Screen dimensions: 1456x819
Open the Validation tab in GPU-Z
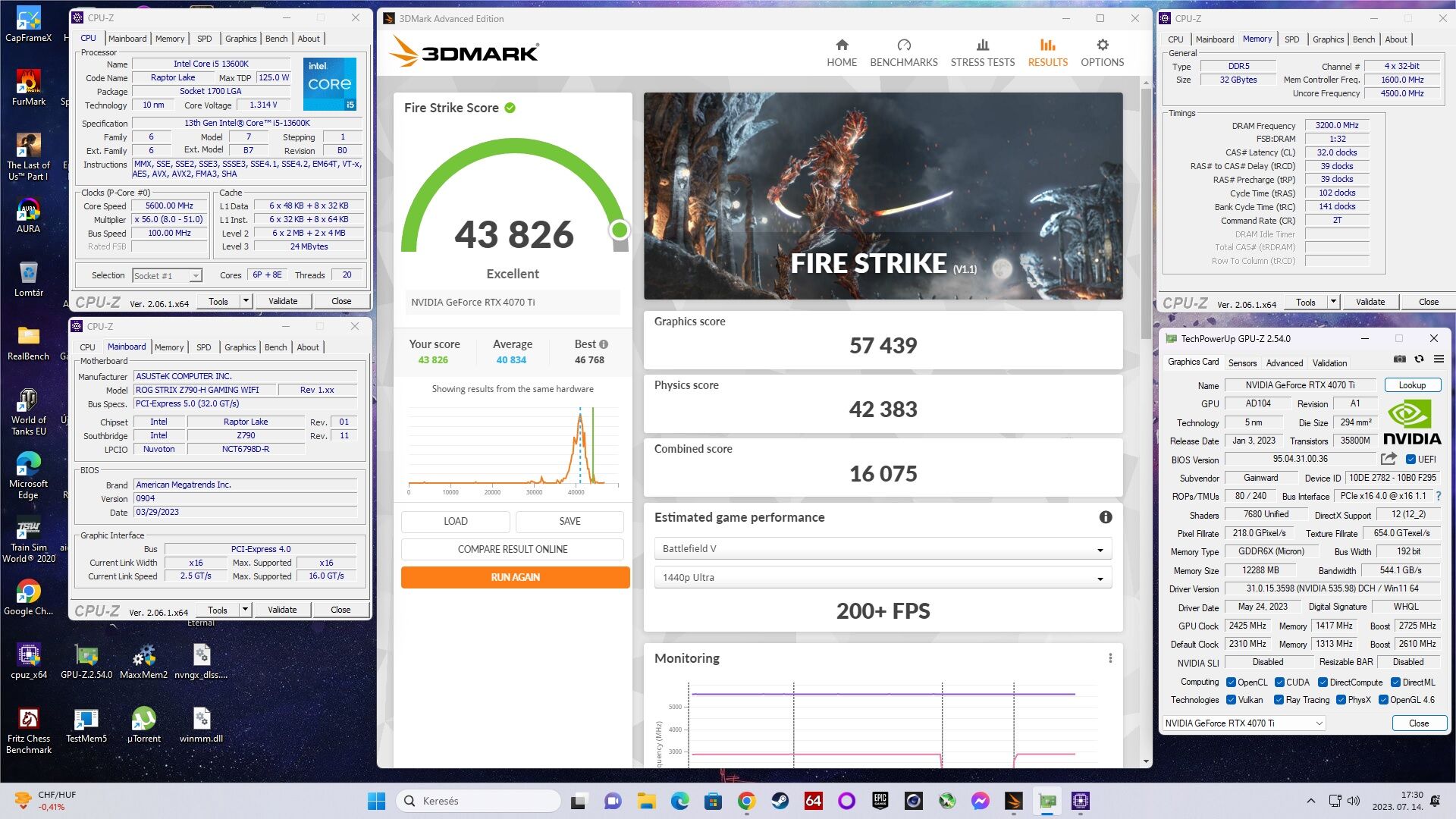[x=1330, y=363]
